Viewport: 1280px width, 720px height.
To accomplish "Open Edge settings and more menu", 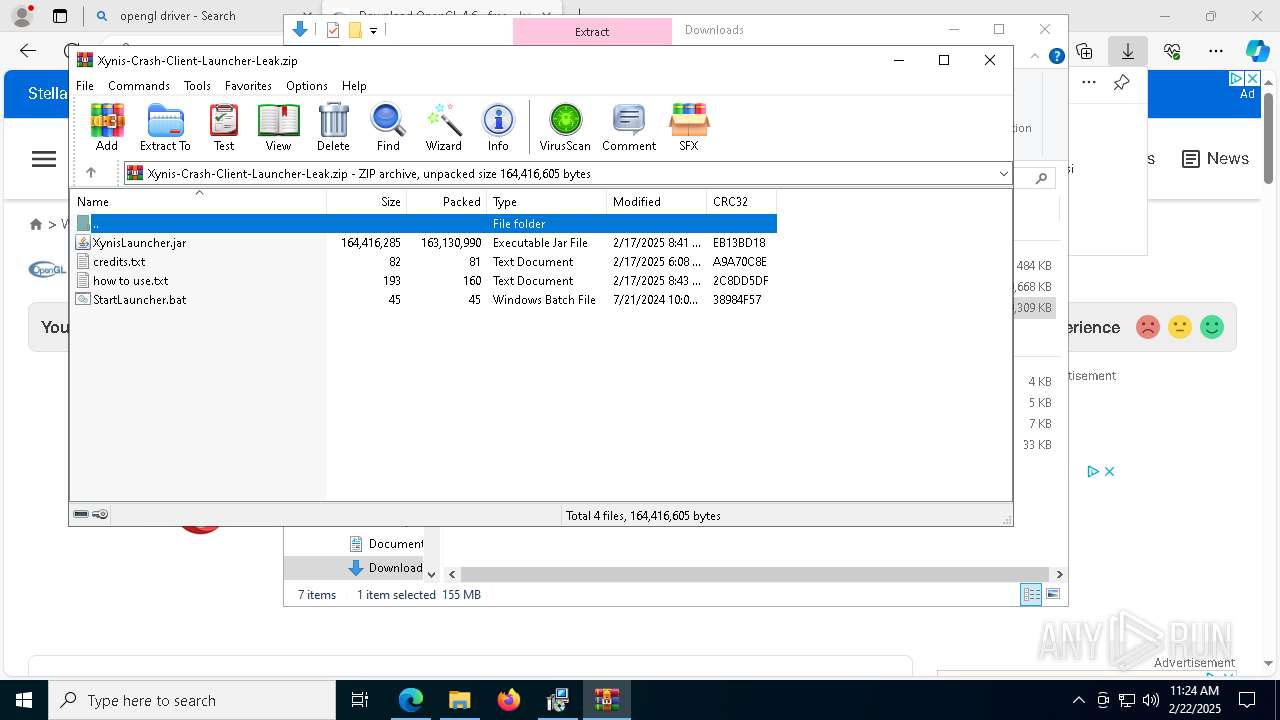I will coord(1216,51).
